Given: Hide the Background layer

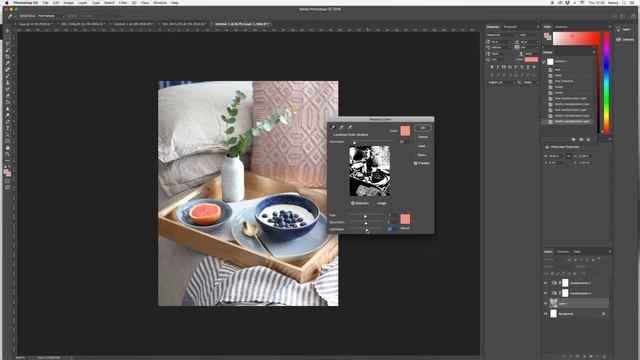Looking at the screenshot, I should (546, 314).
